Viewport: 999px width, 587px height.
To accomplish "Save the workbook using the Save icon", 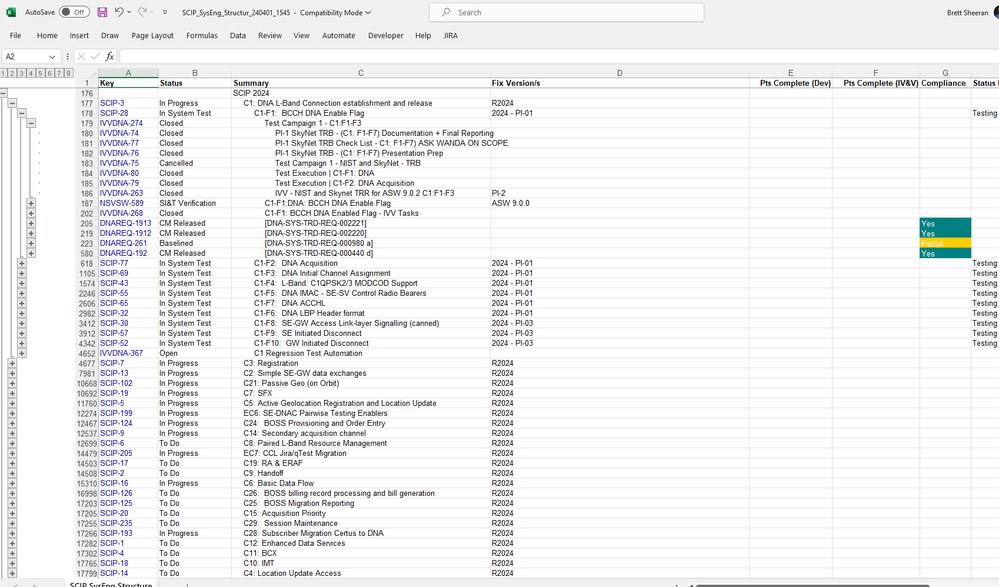I will click(x=102, y=12).
